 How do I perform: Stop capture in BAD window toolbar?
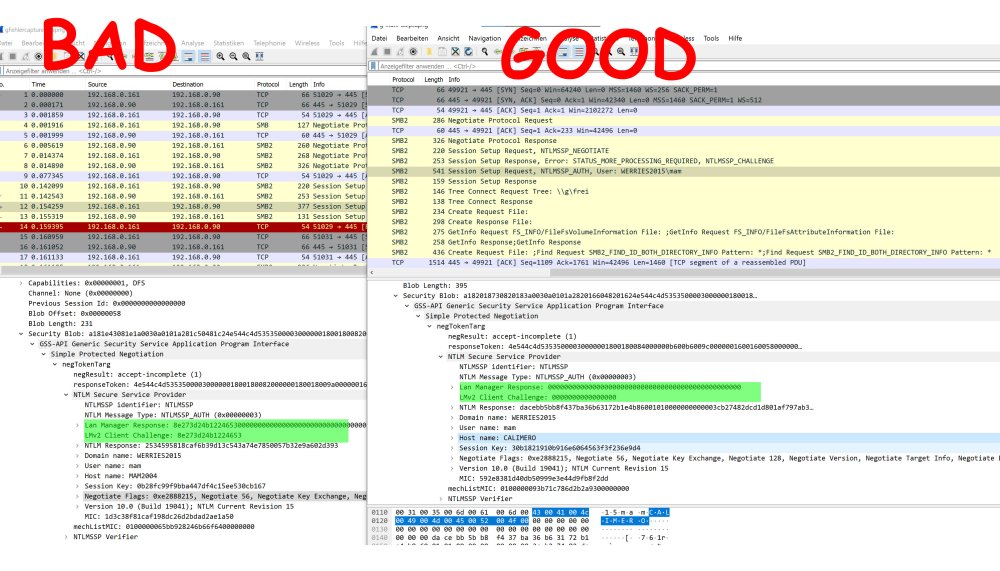[x=13, y=56]
